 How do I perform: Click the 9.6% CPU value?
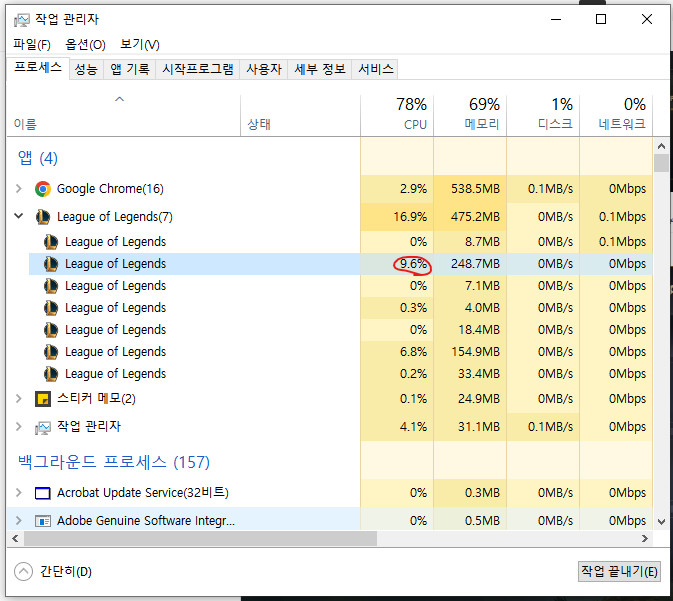(x=413, y=264)
